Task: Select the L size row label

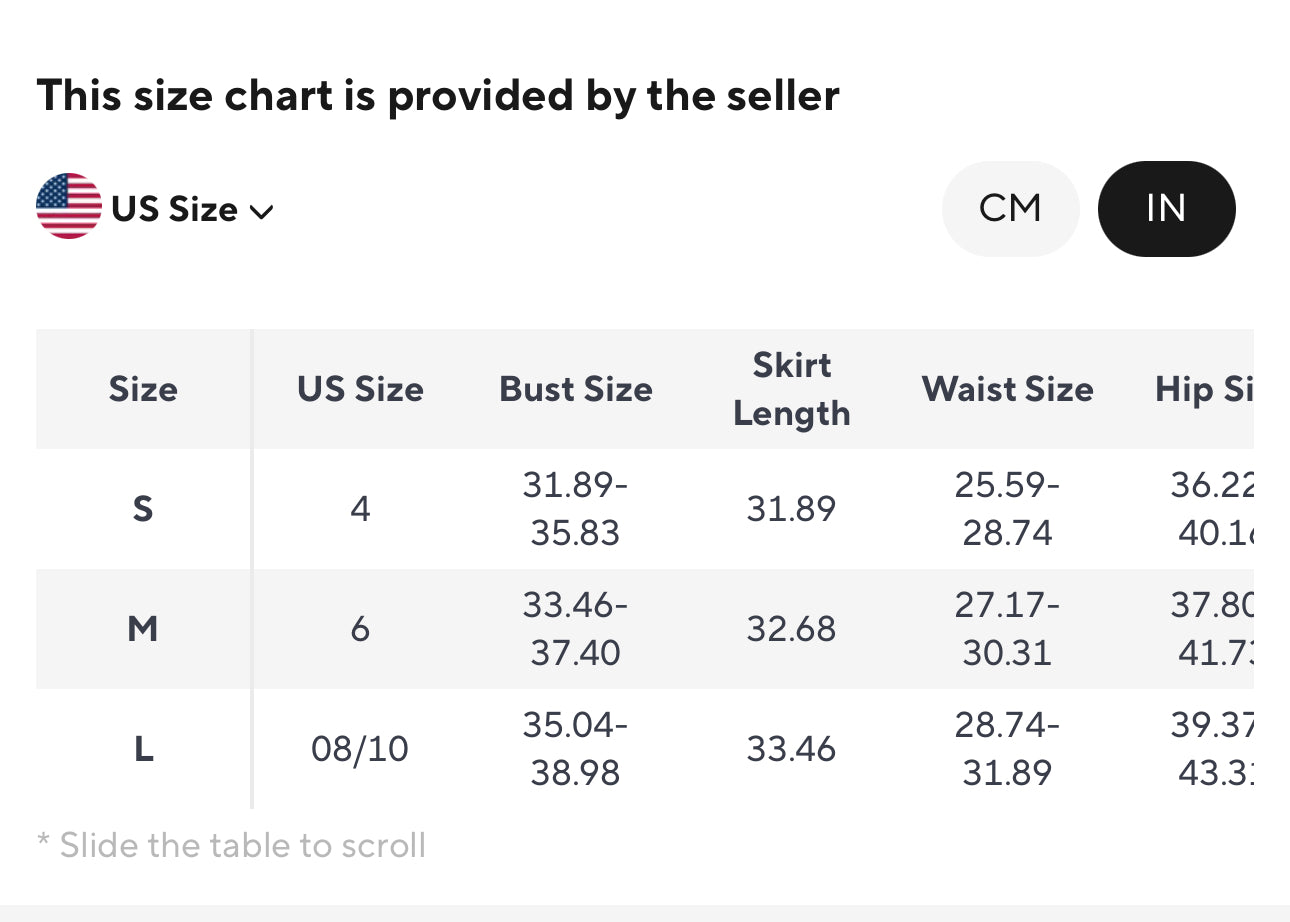Action: [x=143, y=749]
